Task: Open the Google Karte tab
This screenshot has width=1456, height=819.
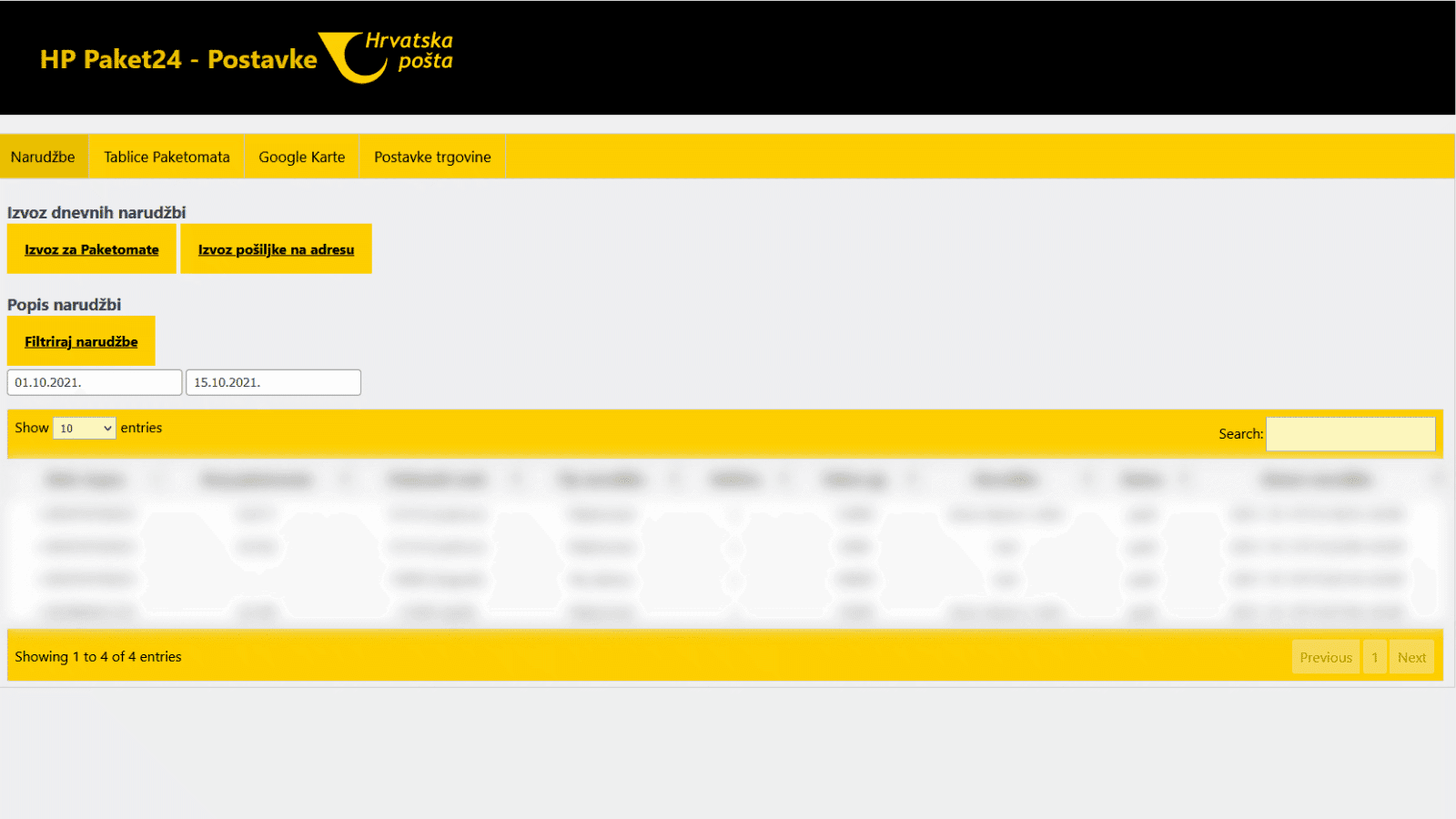Action: coord(301,157)
